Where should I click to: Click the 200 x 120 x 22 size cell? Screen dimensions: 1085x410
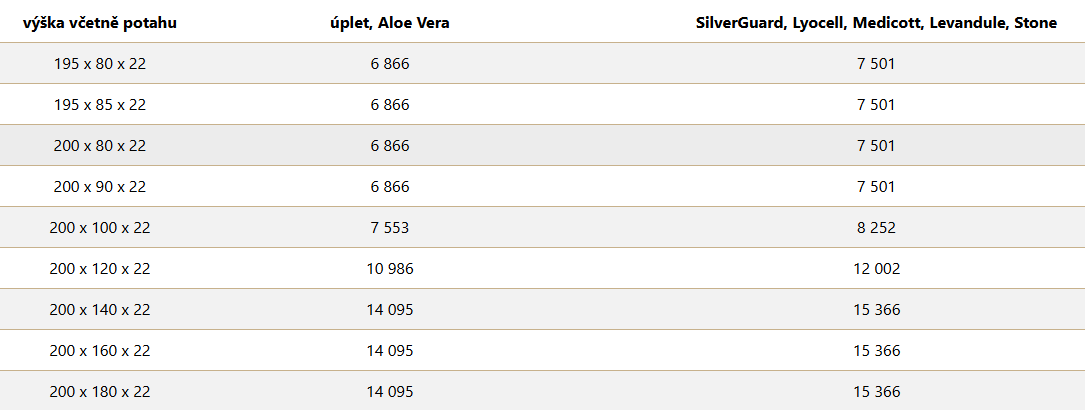(100, 269)
